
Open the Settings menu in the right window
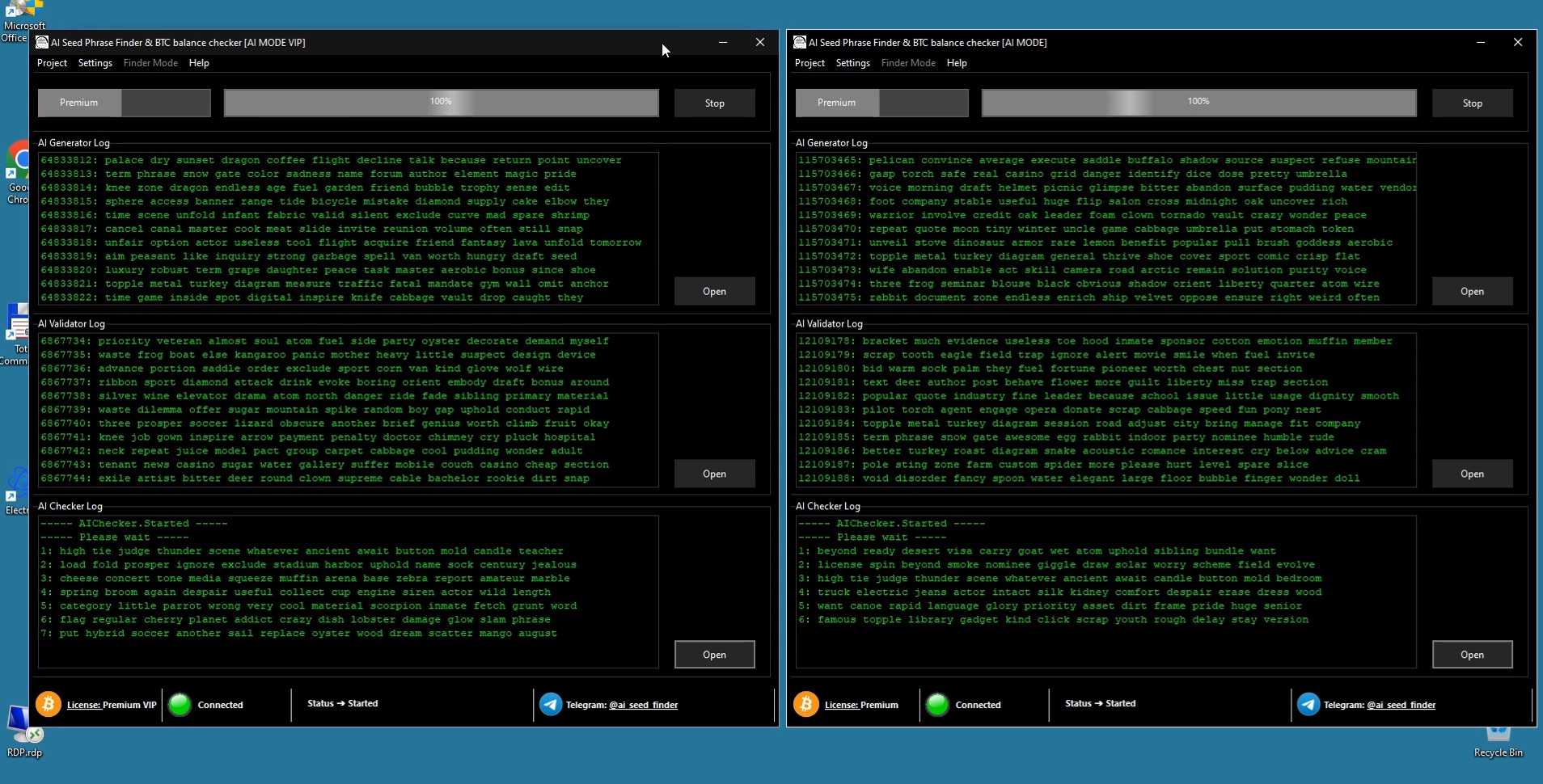pos(852,62)
